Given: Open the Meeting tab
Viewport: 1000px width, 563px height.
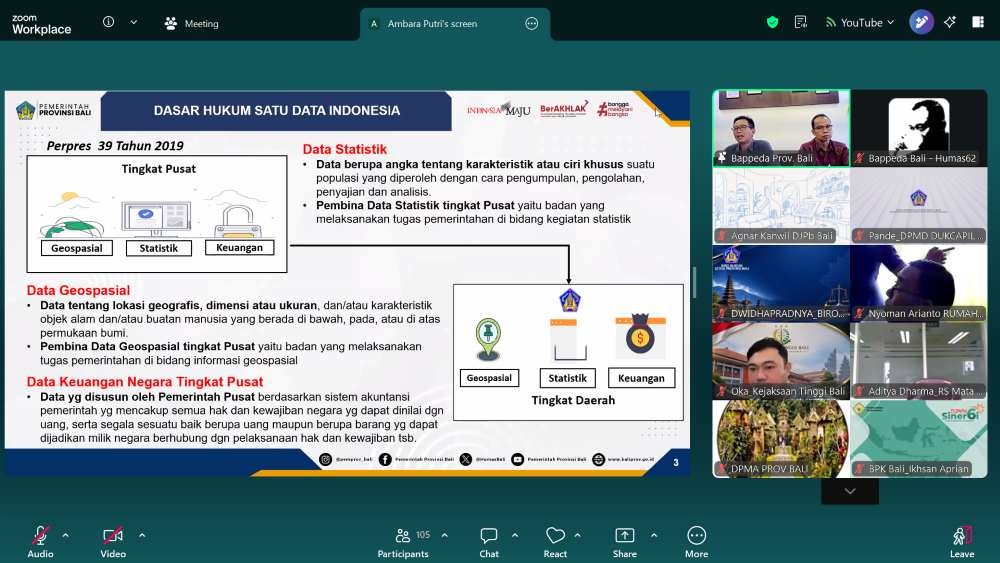Looking at the screenshot, I should pyautogui.click(x=191, y=24).
